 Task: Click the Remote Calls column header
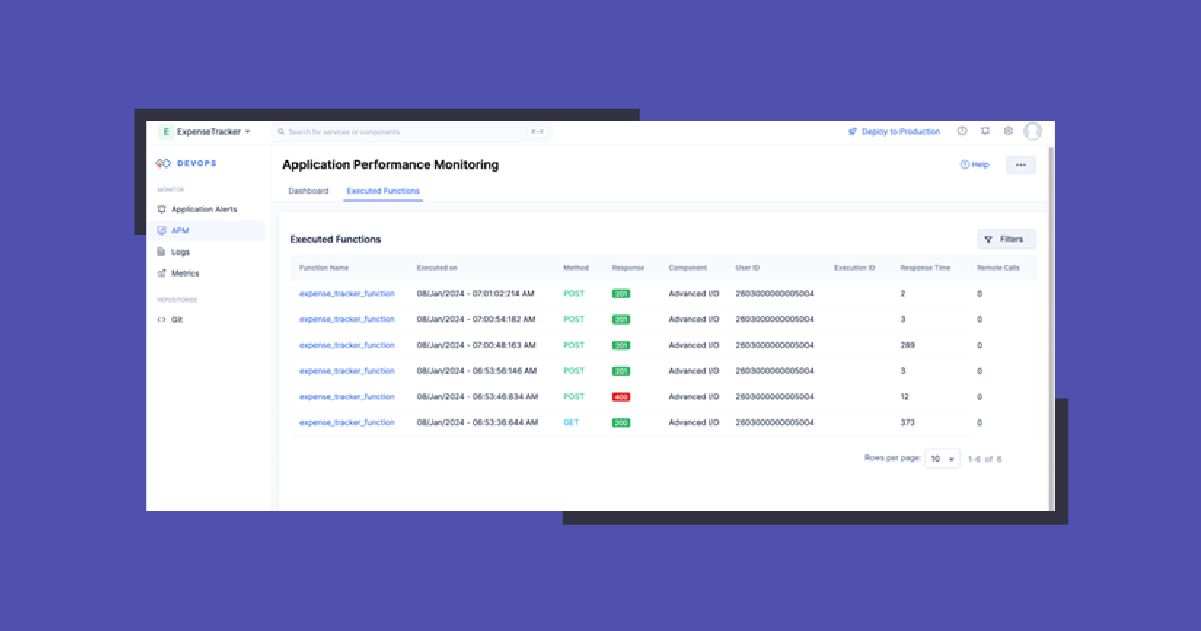coord(999,268)
